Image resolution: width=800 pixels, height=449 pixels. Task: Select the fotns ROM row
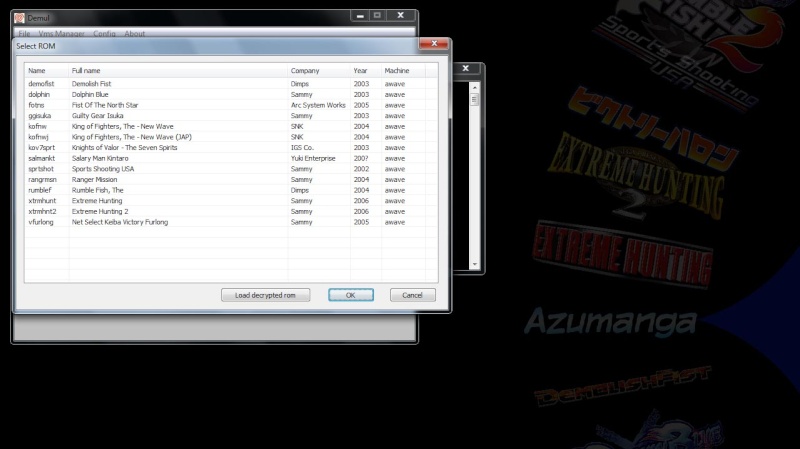[x=231, y=105]
